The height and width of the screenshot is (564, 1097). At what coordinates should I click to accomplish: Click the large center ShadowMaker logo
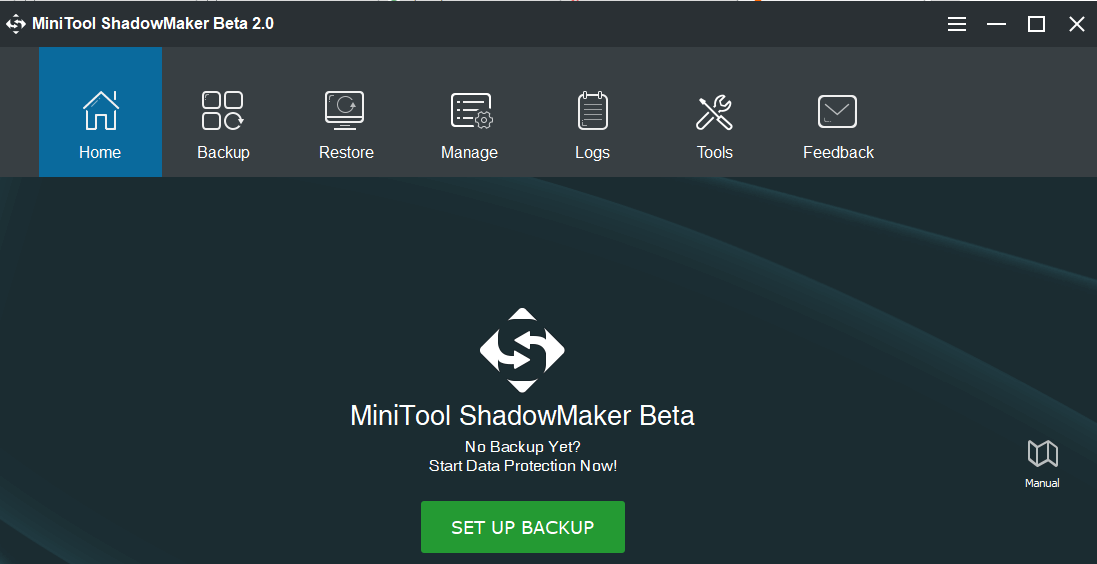coord(522,350)
